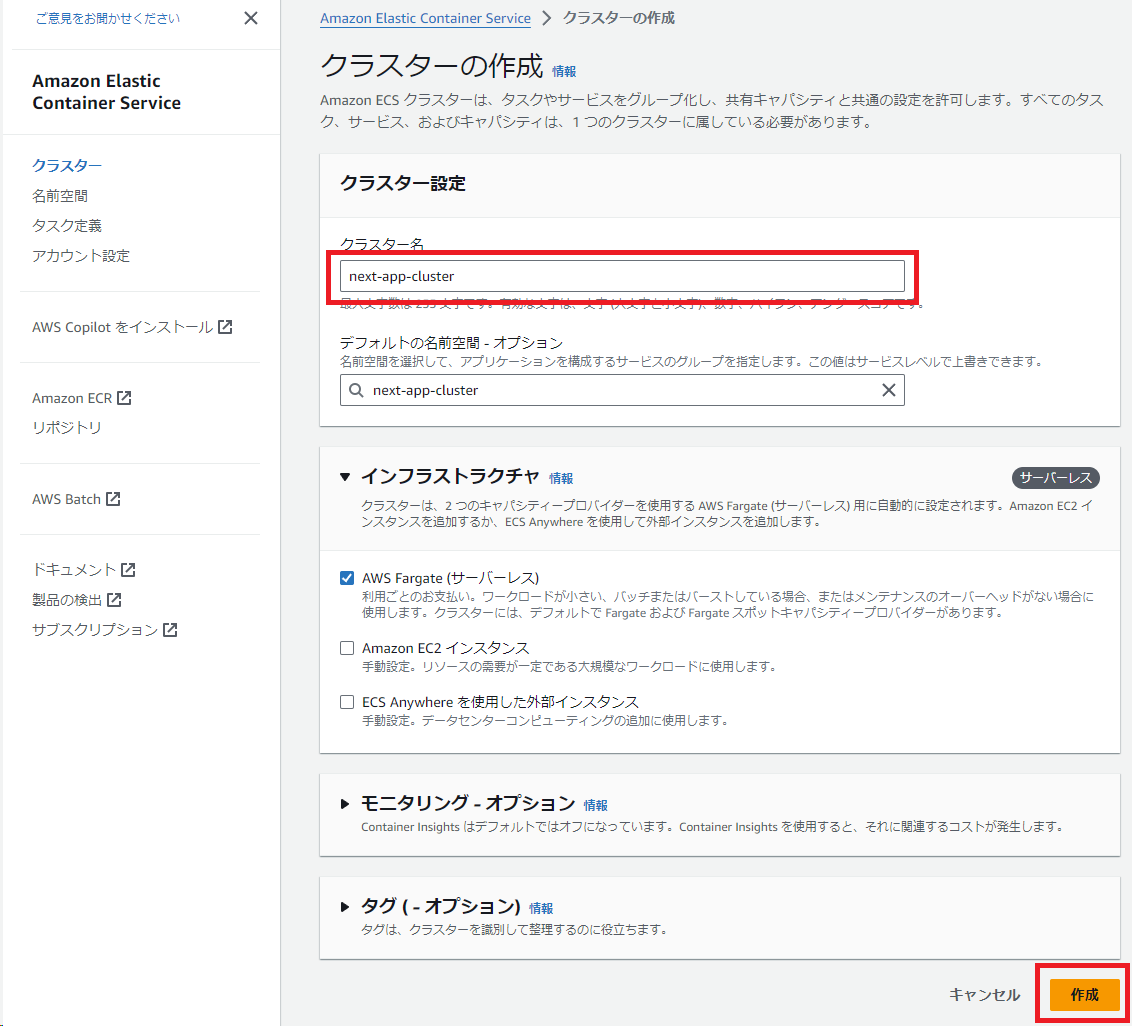Open タスク定義 in sidebar
This screenshot has width=1132, height=1026.
click(x=67, y=225)
